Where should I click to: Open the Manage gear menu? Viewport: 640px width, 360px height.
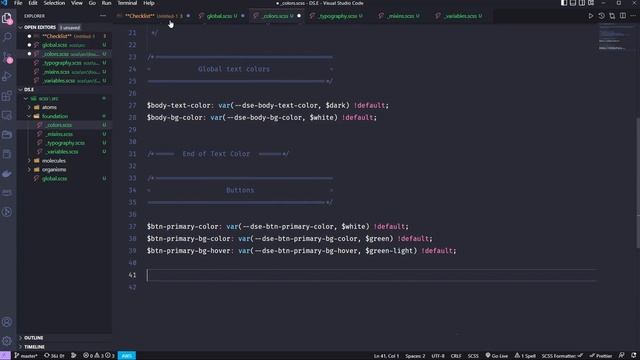pyautogui.click(x=7, y=341)
